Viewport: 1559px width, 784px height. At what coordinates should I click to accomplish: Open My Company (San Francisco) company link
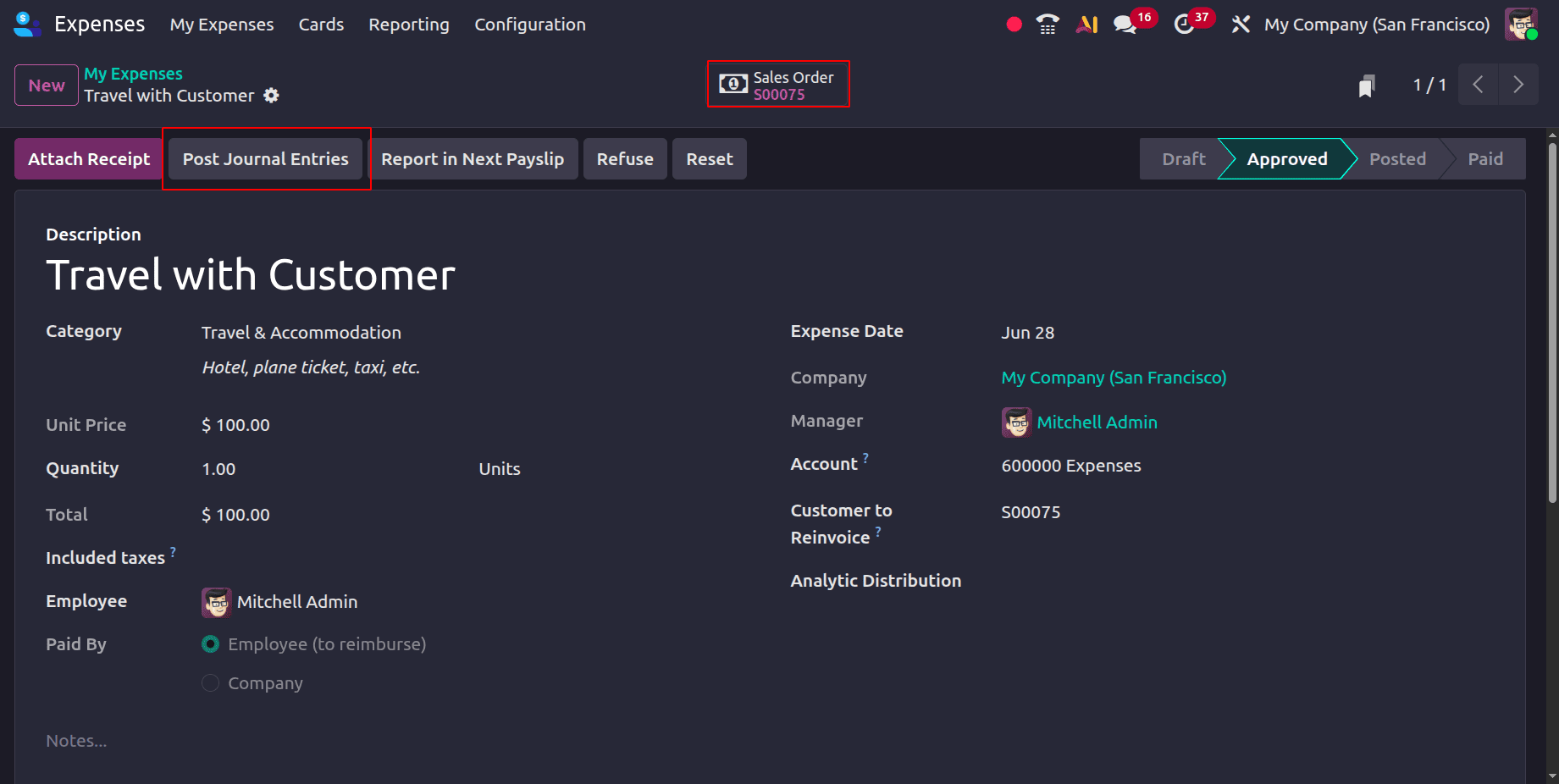tap(1114, 378)
